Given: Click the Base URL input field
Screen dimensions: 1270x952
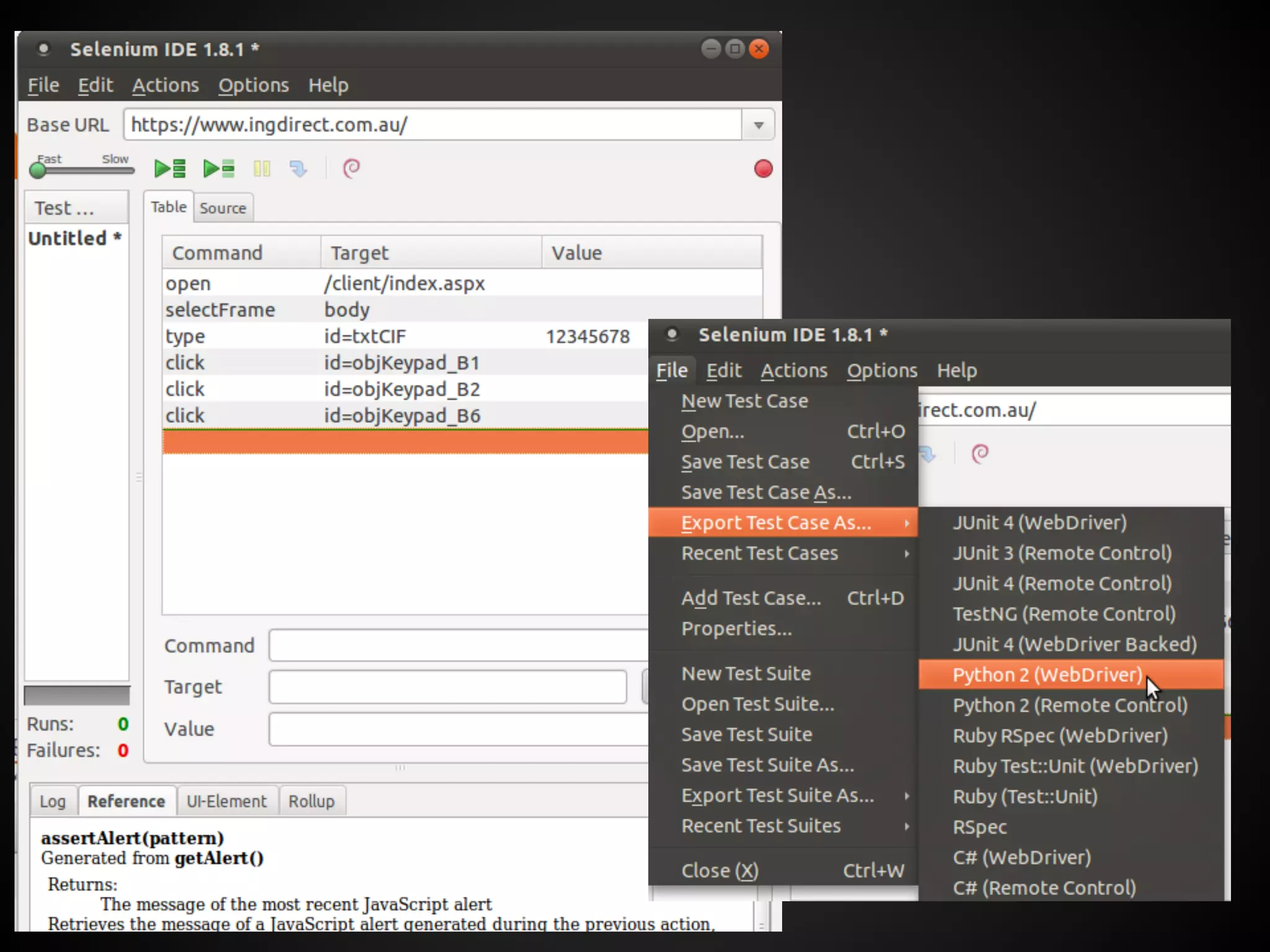Looking at the screenshot, I should [433, 125].
